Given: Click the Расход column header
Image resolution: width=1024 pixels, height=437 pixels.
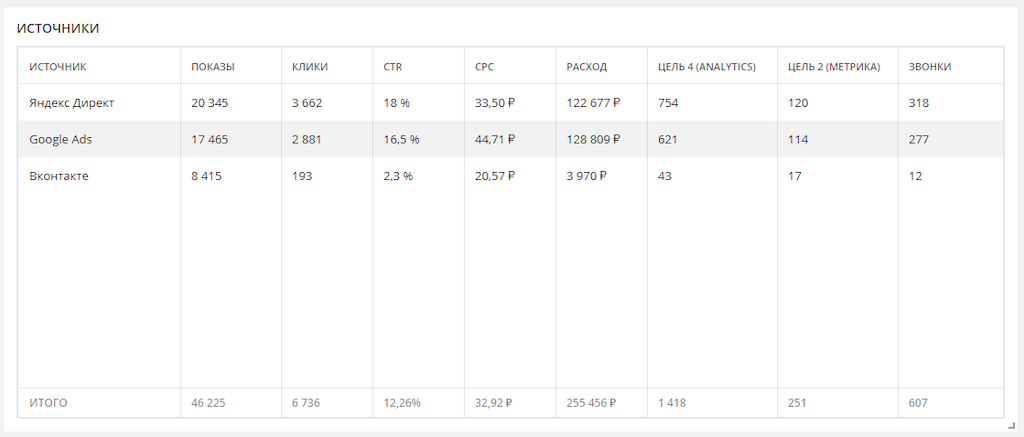Looking at the screenshot, I should click(x=586, y=67).
